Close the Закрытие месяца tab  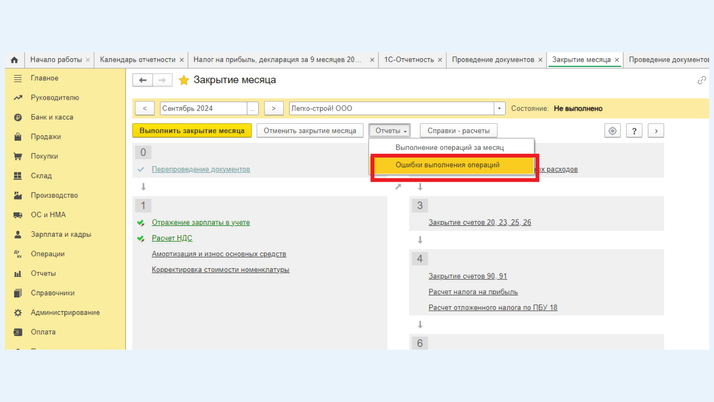617,60
